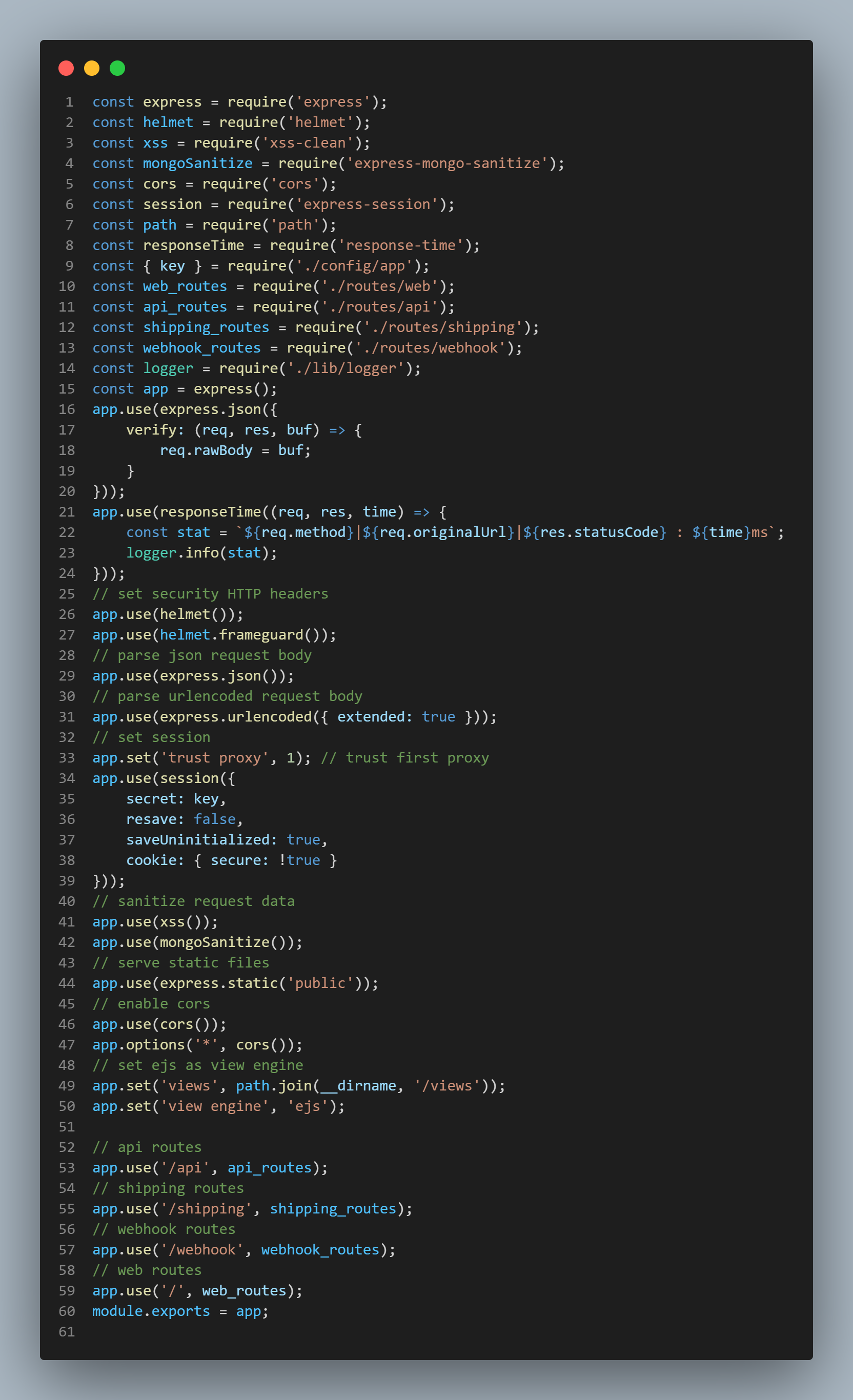Click the logger.info(stat) call
The height and width of the screenshot is (1400, 853).
[201, 552]
